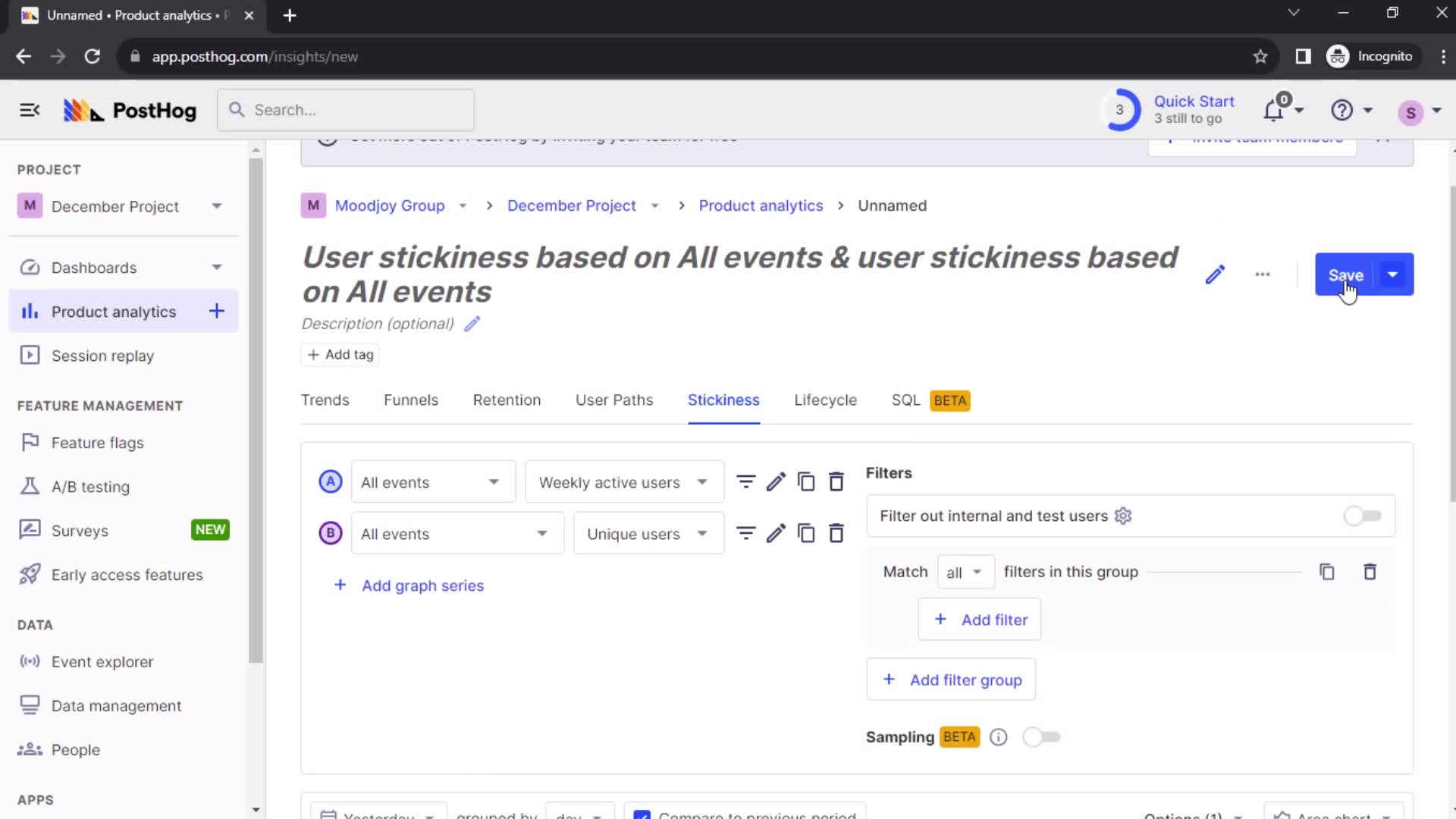Image resolution: width=1456 pixels, height=819 pixels.
Task: Open the notifications bell
Action: [1274, 111]
